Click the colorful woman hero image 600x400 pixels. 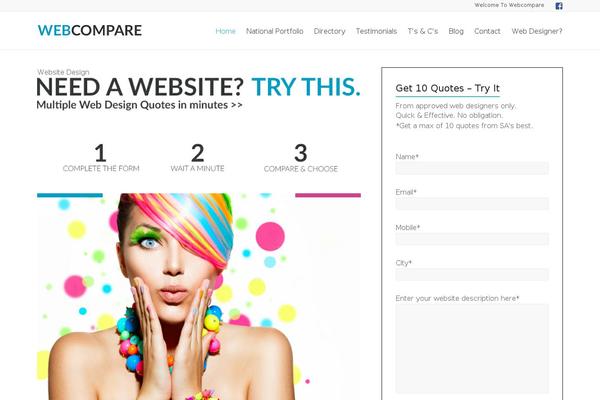point(199,297)
